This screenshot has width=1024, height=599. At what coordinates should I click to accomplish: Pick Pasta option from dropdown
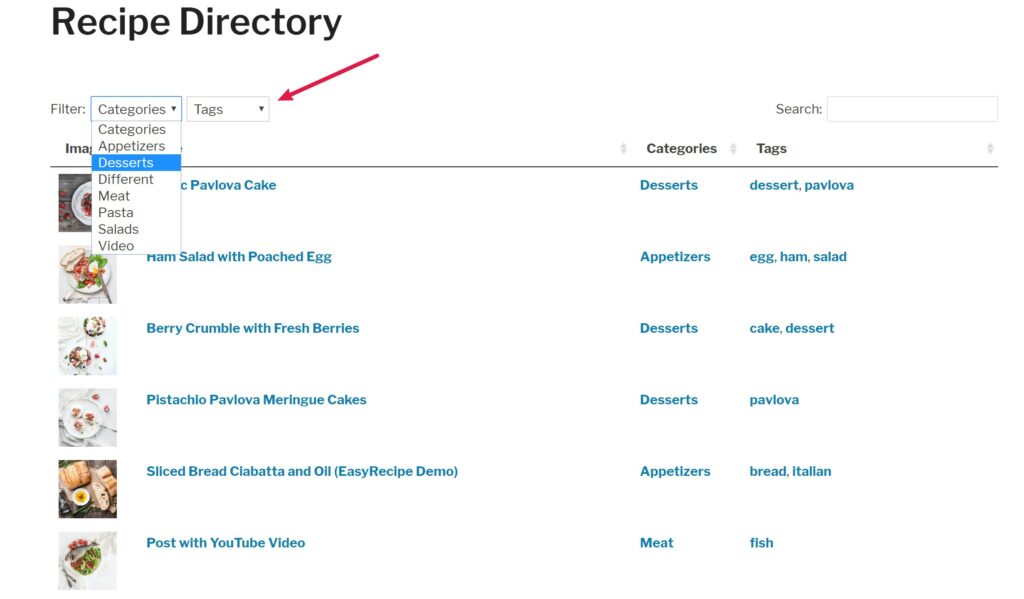[x=116, y=212]
